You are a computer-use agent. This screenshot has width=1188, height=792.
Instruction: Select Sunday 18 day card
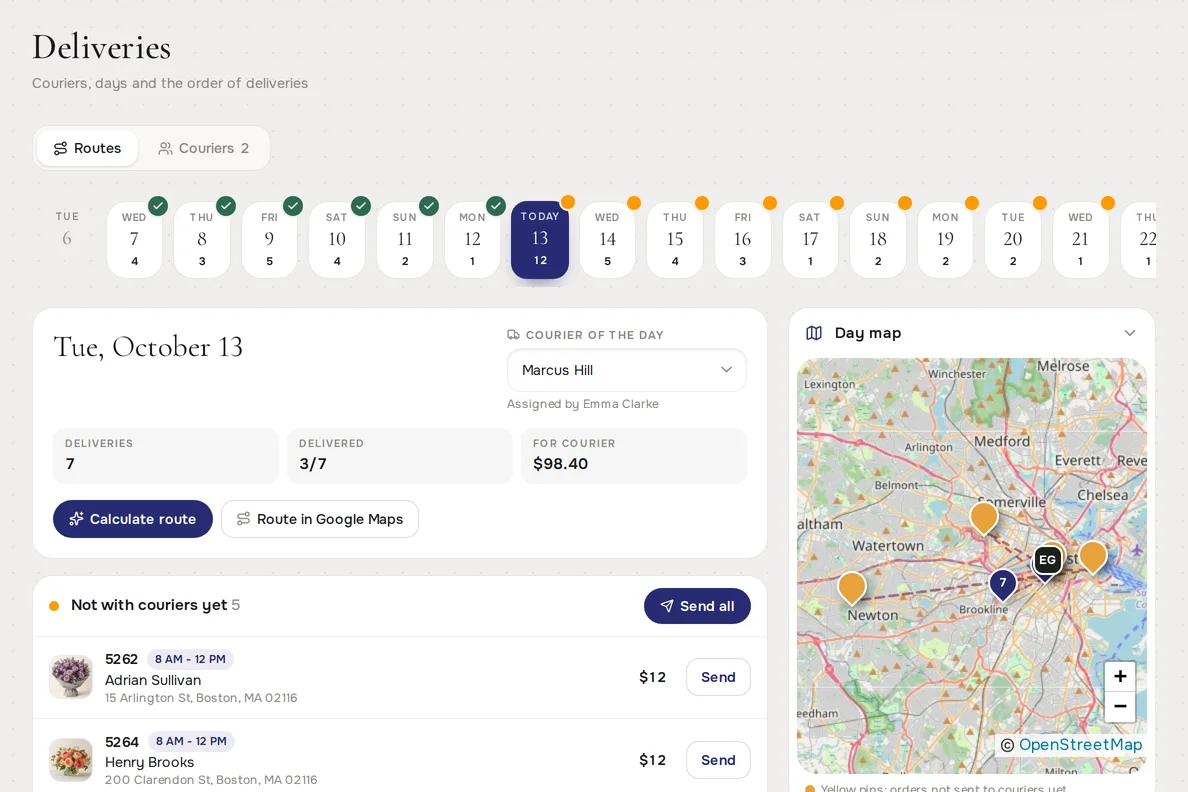(877, 239)
